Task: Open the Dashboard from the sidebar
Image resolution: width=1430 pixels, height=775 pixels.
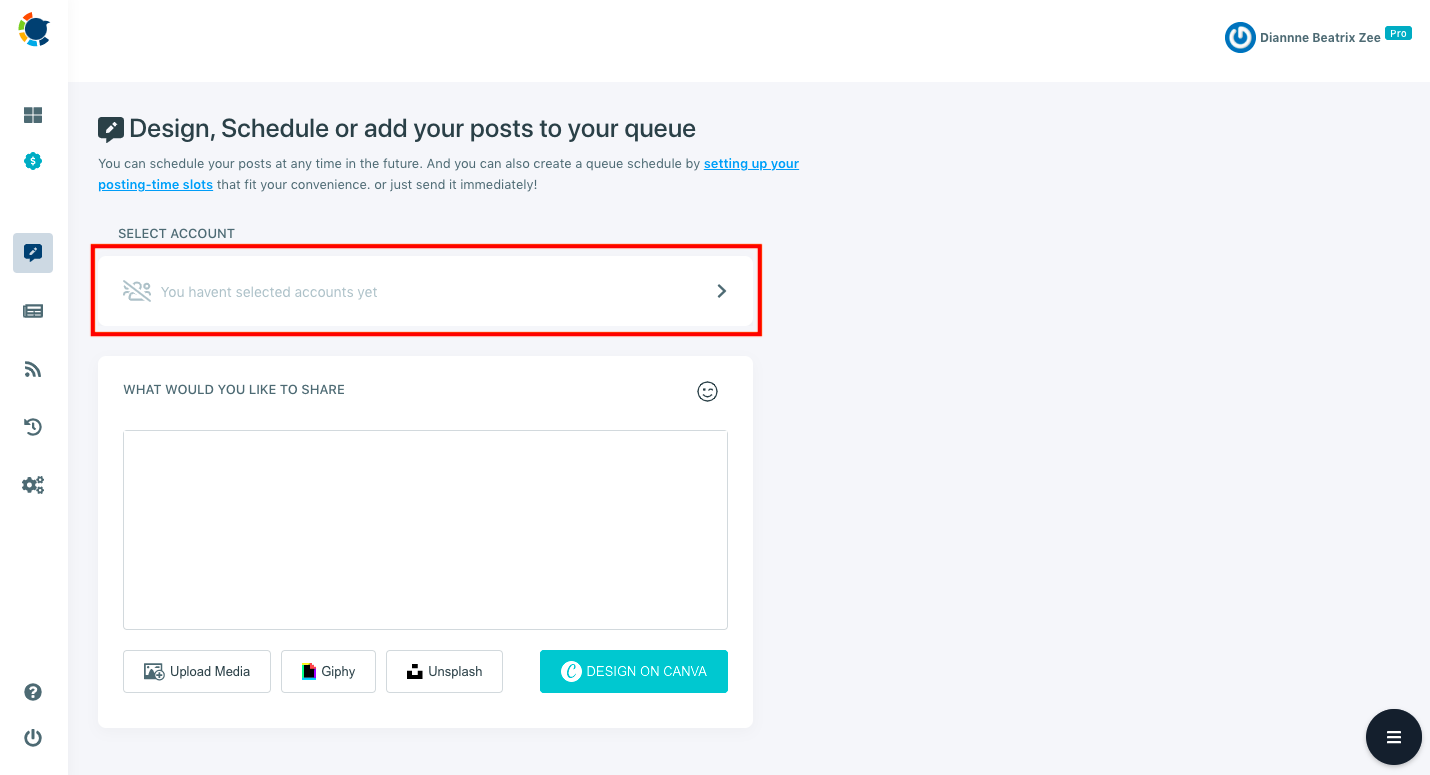Action: 32,115
